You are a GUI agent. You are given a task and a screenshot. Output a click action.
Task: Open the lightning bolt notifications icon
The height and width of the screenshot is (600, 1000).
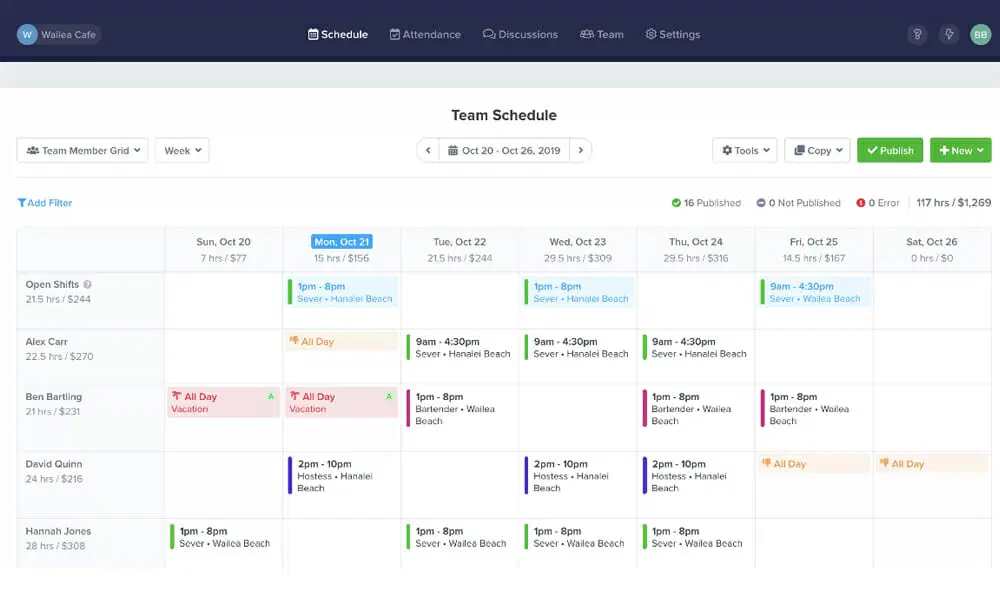click(x=949, y=34)
